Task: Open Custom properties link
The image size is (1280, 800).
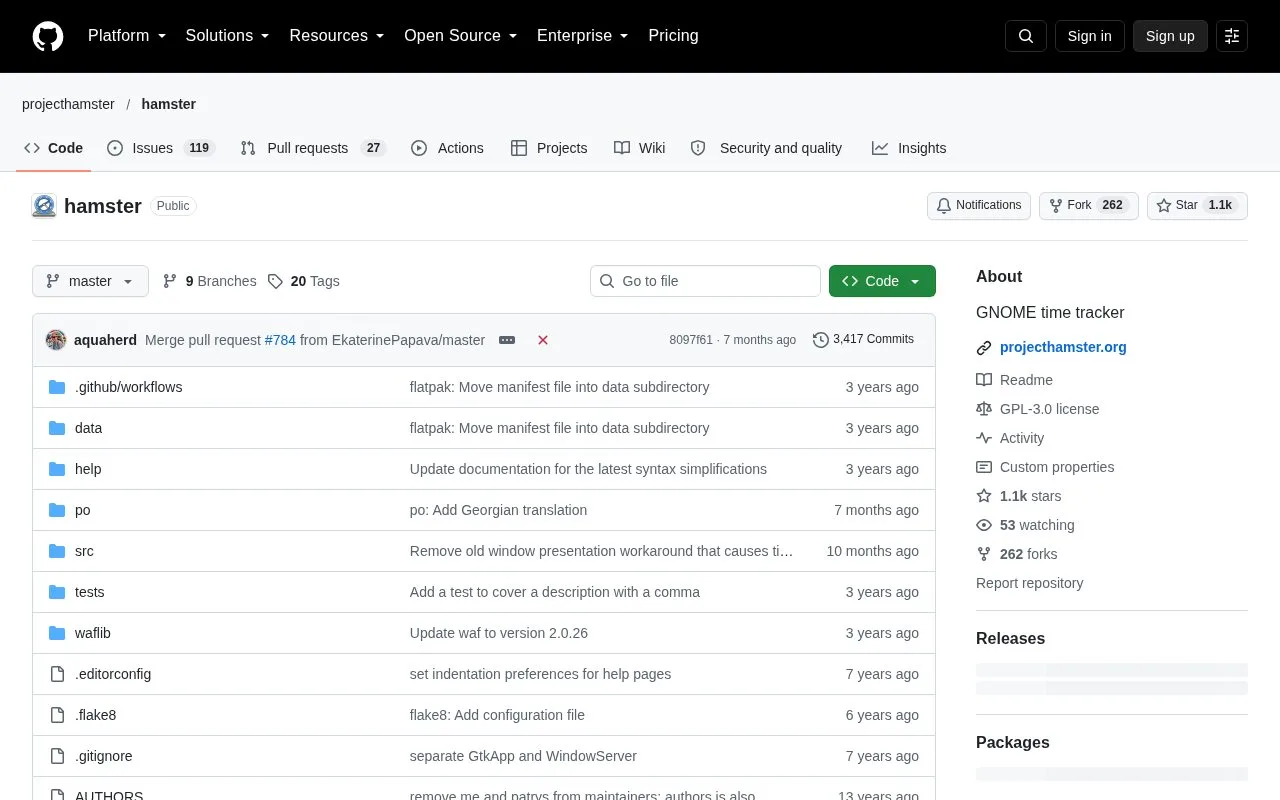Action: (x=1057, y=467)
